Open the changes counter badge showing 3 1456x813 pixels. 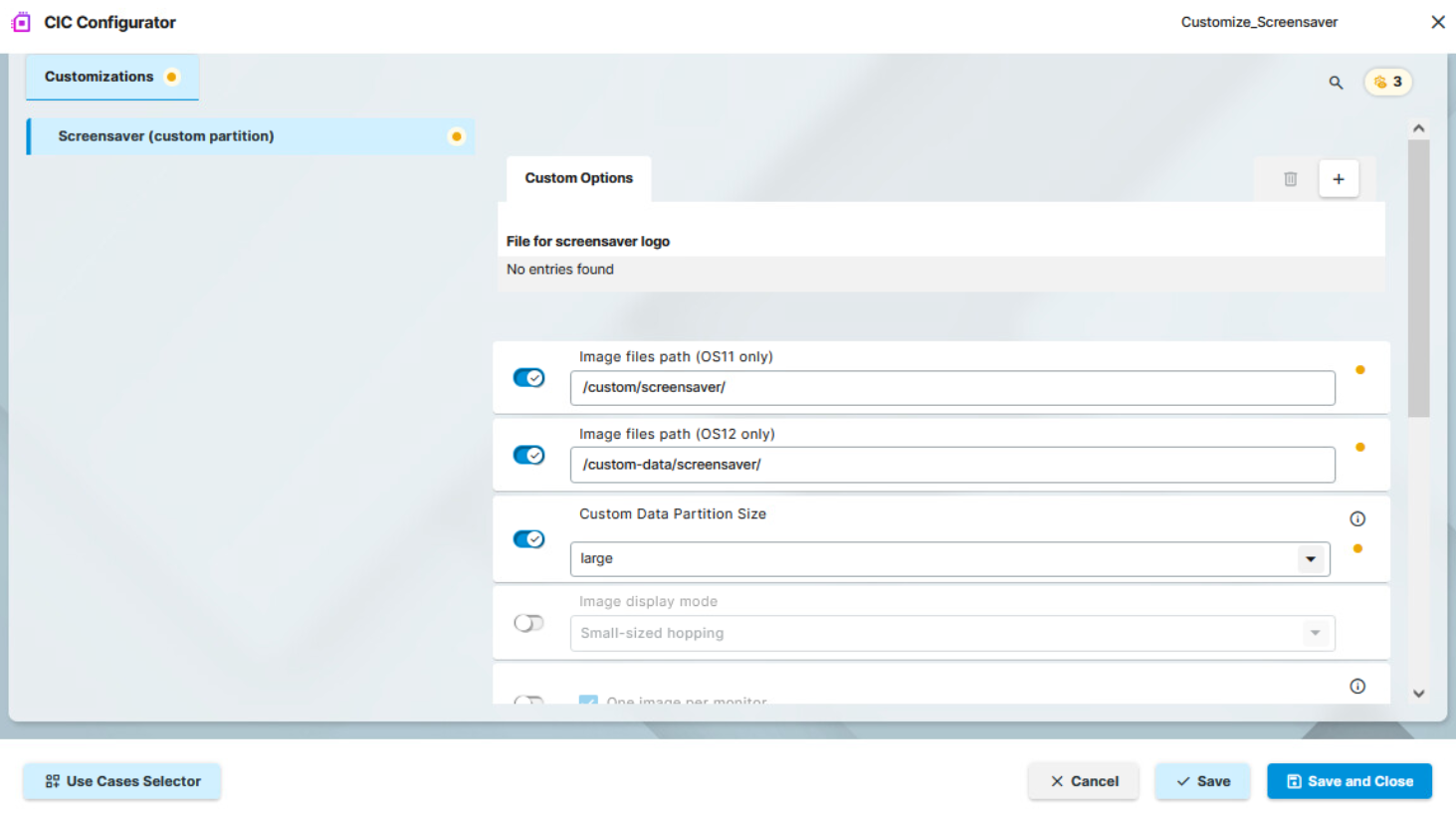click(x=1388, y=82)
